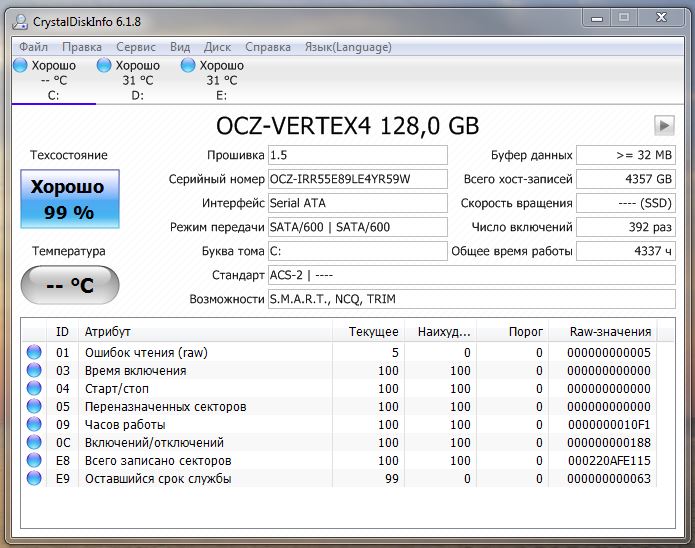
Task: Click status orb for attribute E9
Action: 34,478
